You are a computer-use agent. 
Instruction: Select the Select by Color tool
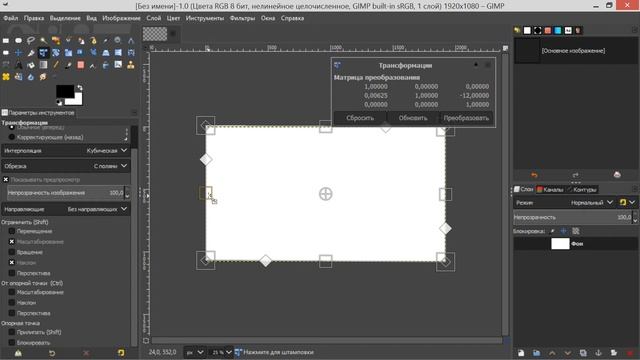point(56,40)
